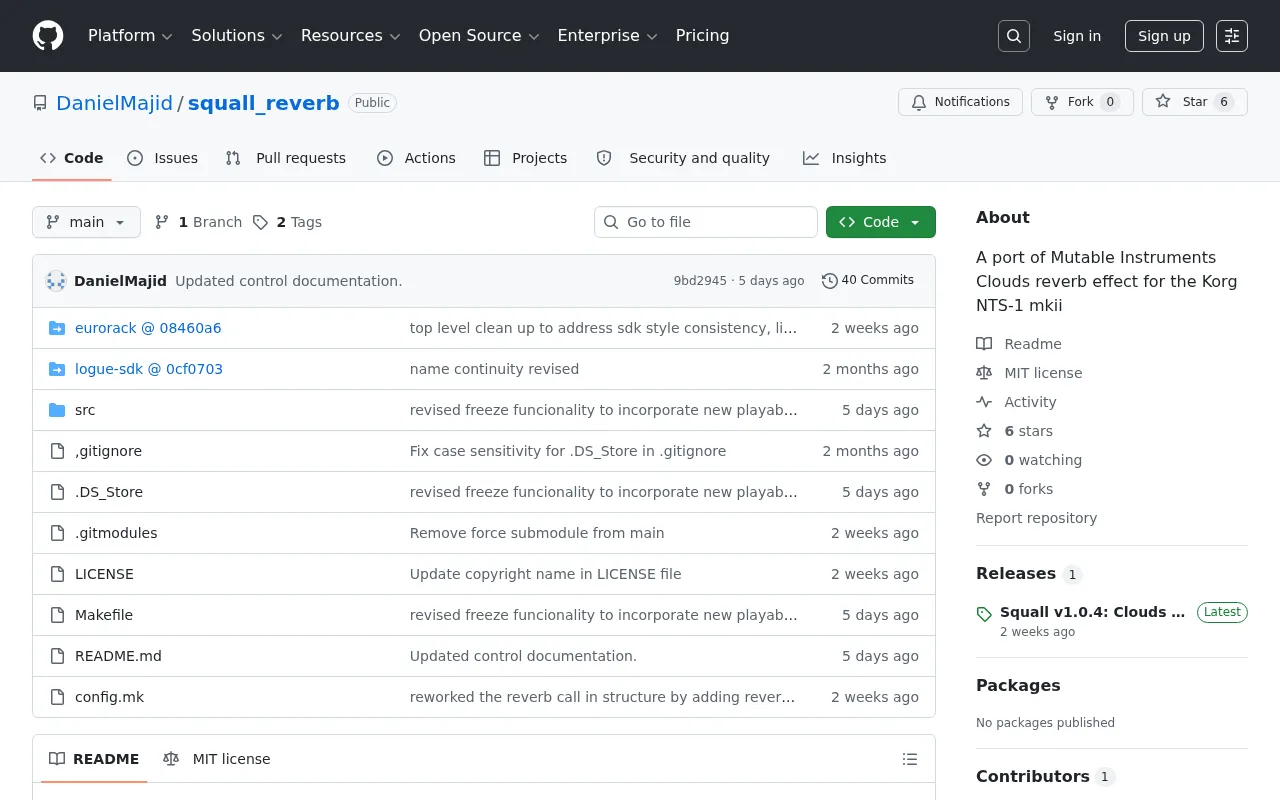Open the logue-sdk @ 0cf0703 submodule
The image size is (1280, 800).
149,369
